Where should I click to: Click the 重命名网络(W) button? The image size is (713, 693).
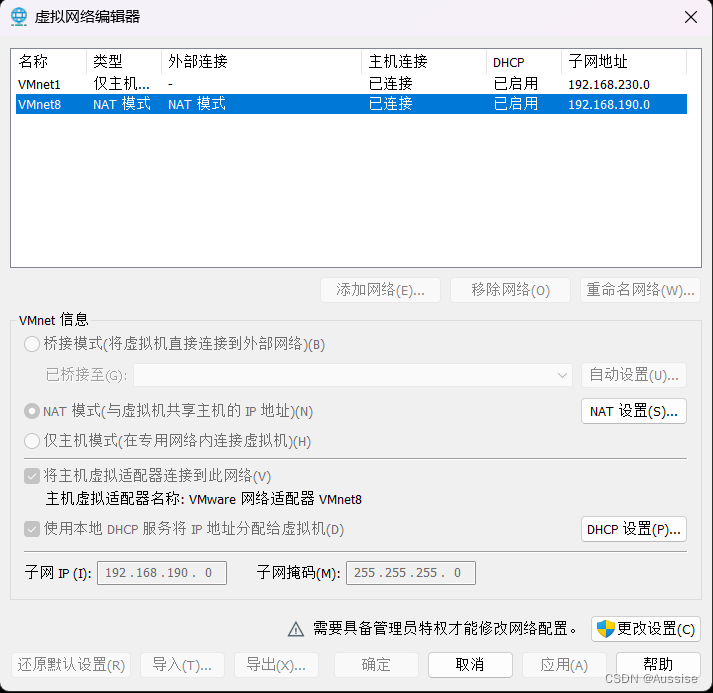(x=640, y=290)
